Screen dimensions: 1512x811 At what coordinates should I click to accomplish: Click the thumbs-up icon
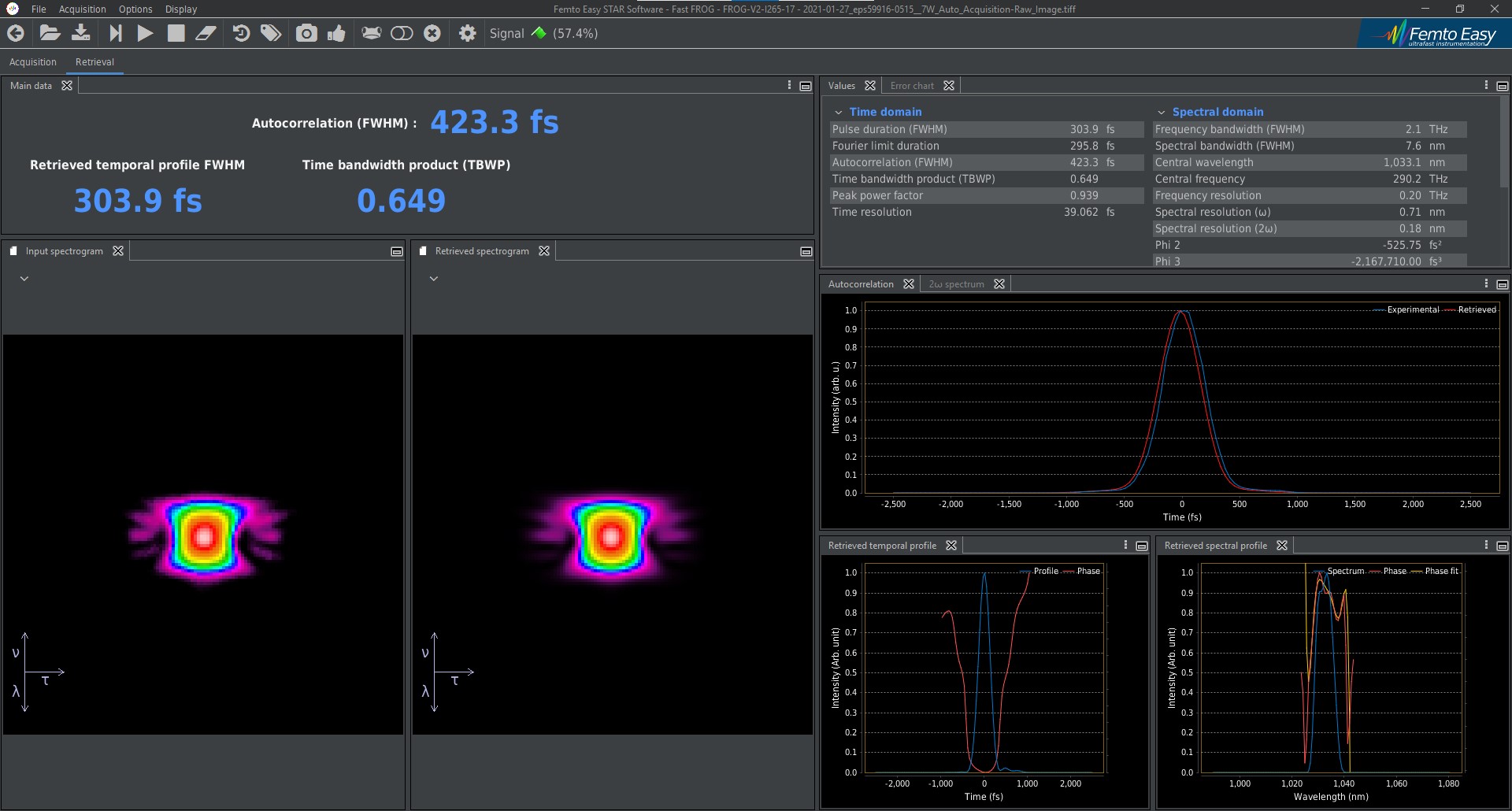point(337,33)
